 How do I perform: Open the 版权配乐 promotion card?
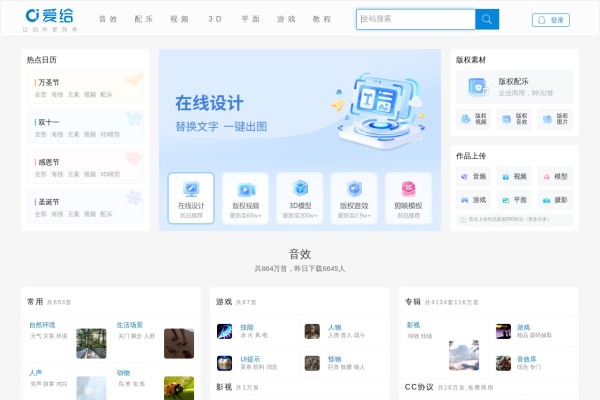[514, 87]
